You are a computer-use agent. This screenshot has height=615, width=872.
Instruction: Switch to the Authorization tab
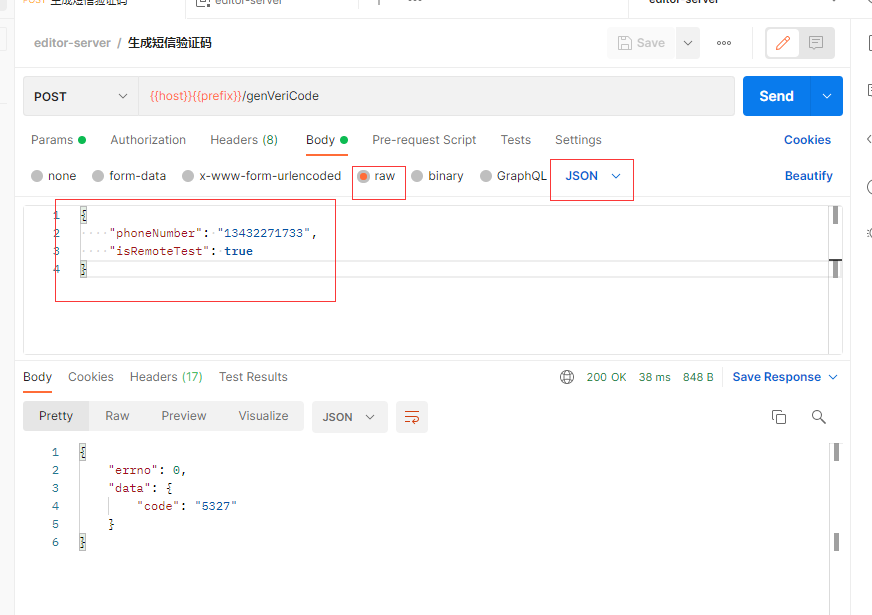click(x=148, y=140)
